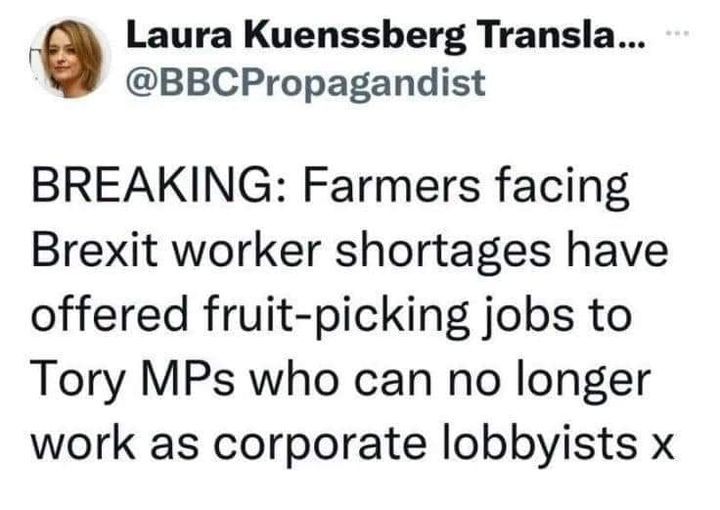
Task: Click the word corporate in the tweet
Action: (320, 448)
